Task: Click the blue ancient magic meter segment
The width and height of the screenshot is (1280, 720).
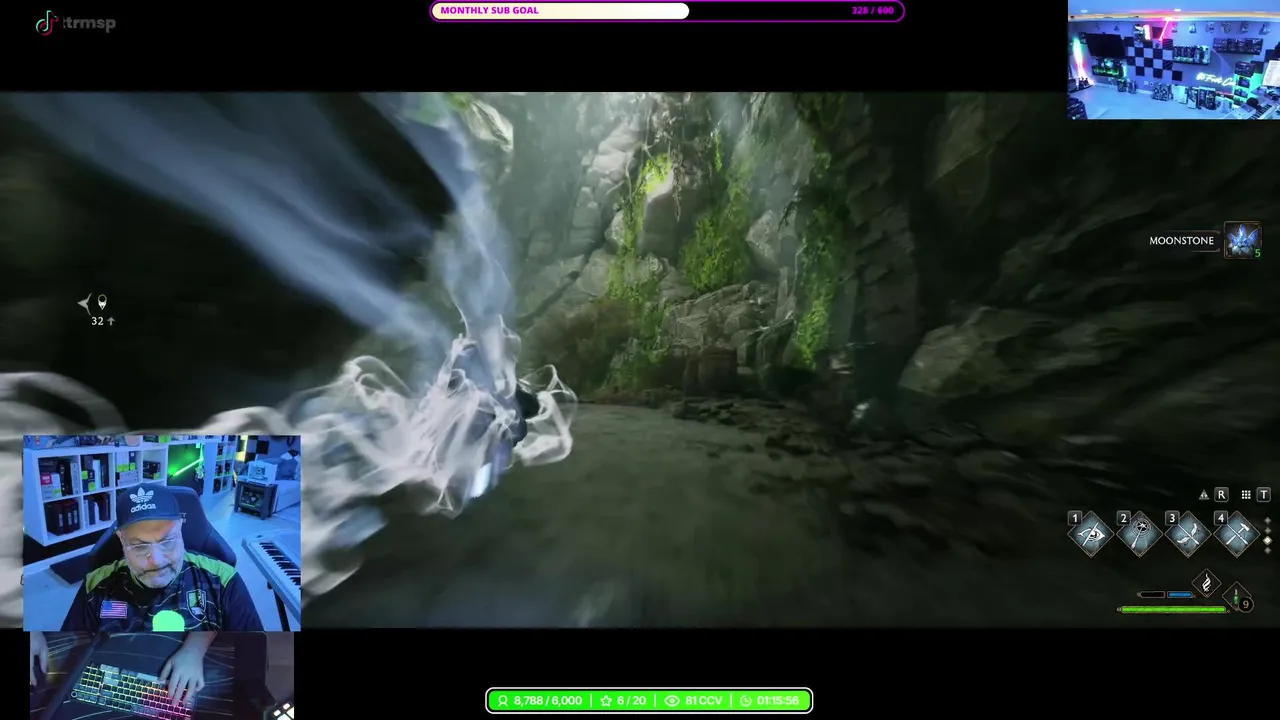Action: tap(1181, 595)
